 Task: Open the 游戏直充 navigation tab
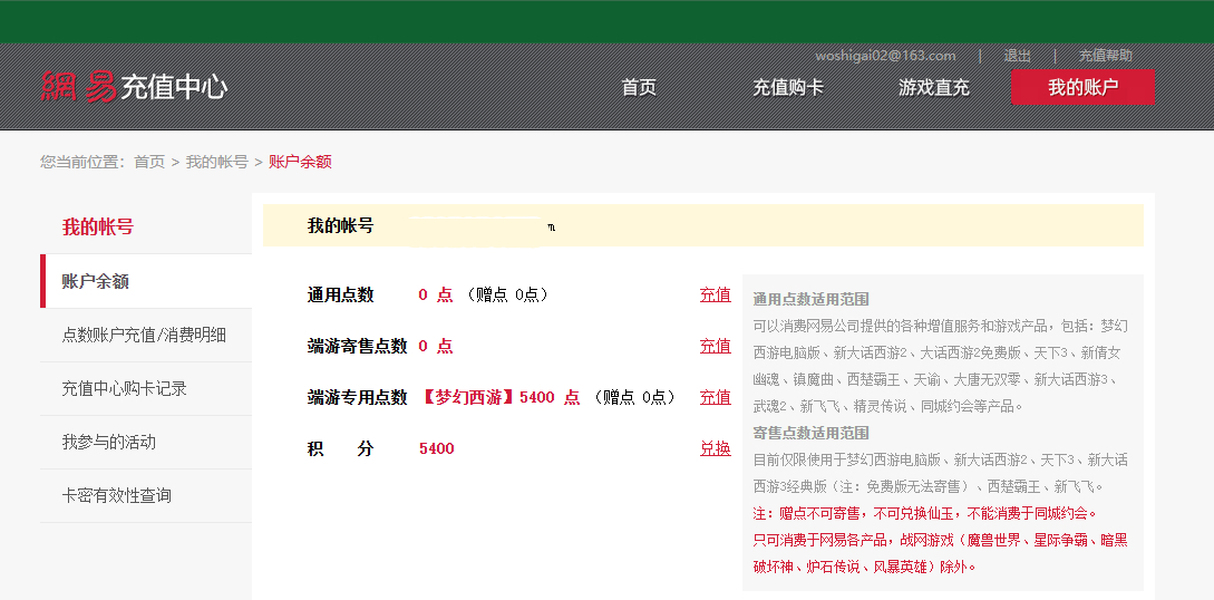(934, 87)
